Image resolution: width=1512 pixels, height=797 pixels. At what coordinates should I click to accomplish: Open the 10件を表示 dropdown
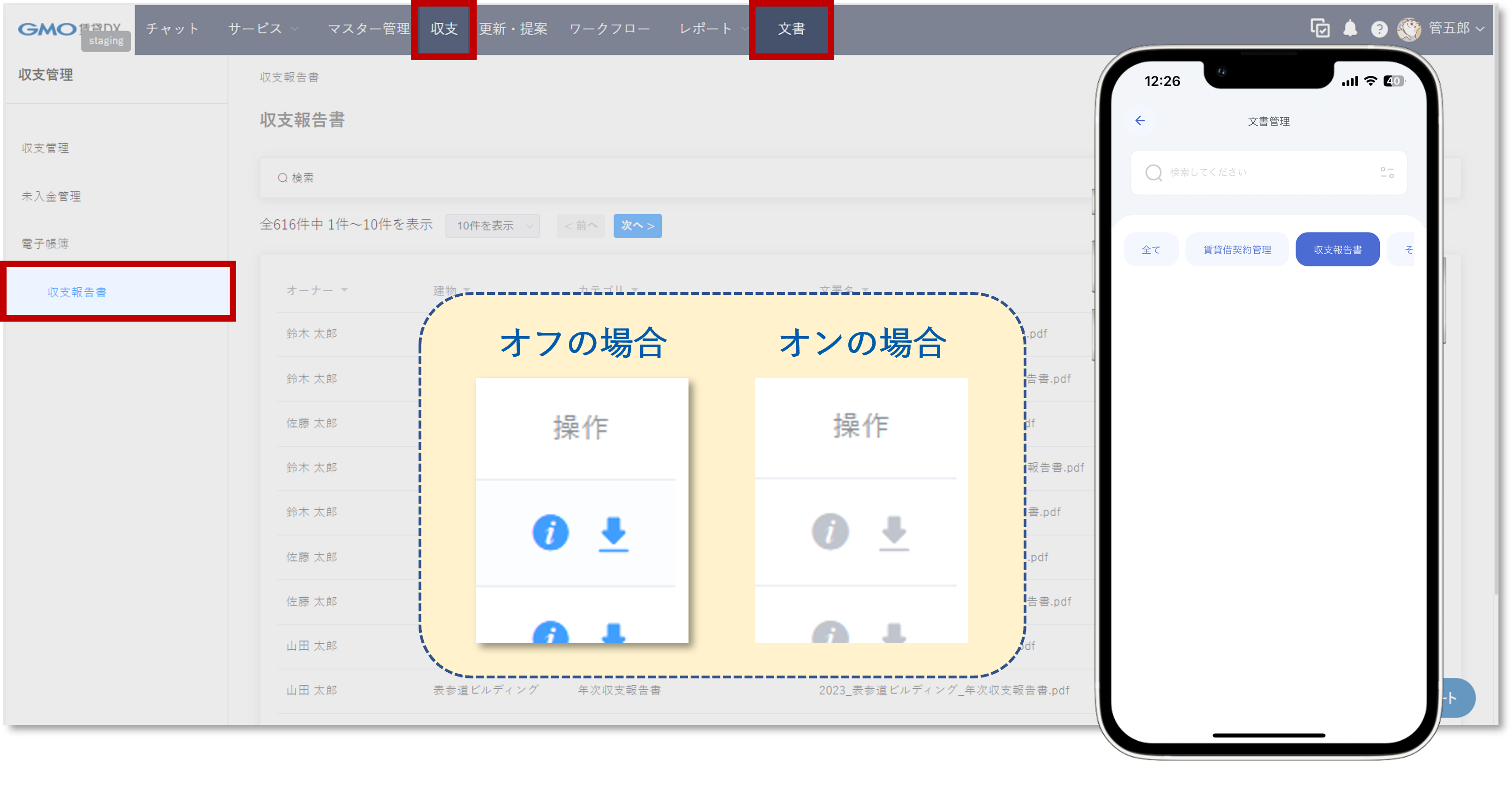click(x=492, y=226)
